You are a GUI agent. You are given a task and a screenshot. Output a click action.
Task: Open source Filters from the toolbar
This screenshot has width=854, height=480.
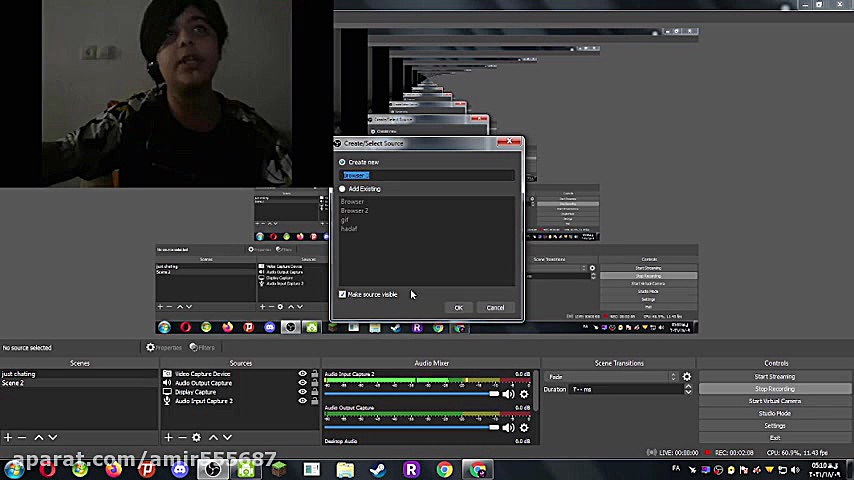[x=202, y=348]
